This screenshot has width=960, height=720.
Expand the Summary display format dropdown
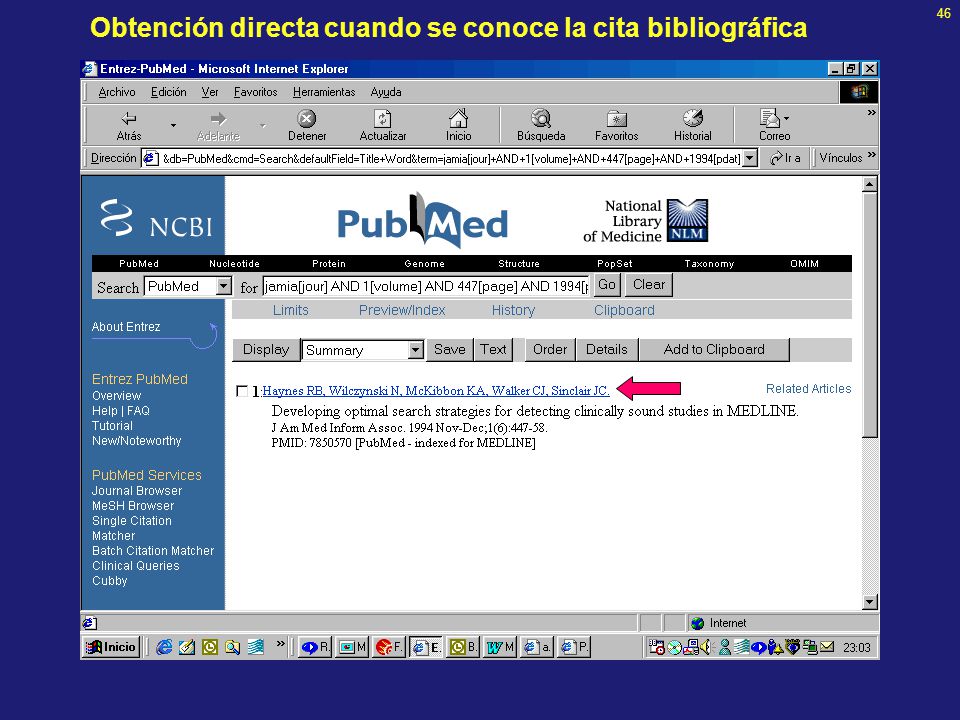coord(416,350)
